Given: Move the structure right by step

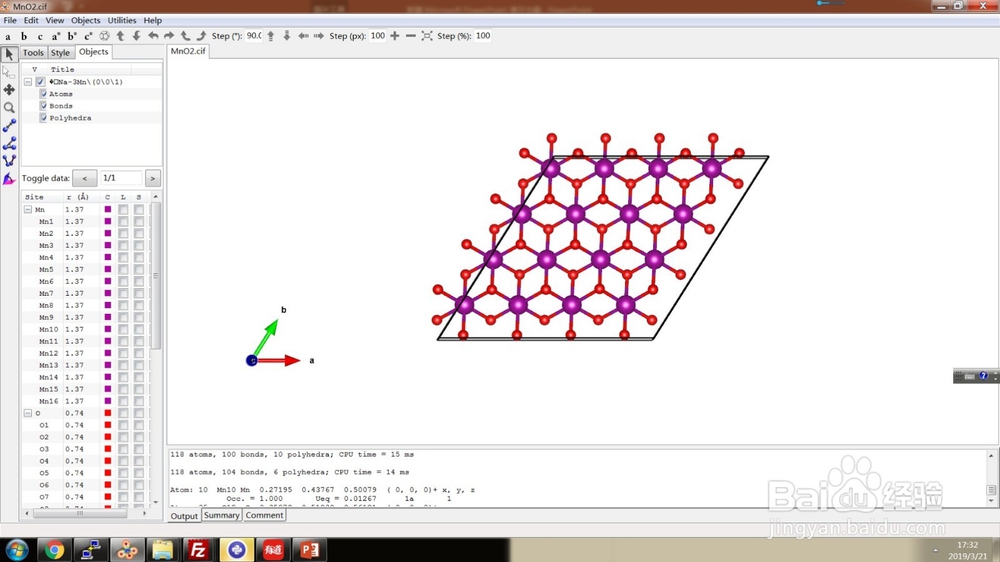Looking at the screenshot, I should (x=319, y=36).
